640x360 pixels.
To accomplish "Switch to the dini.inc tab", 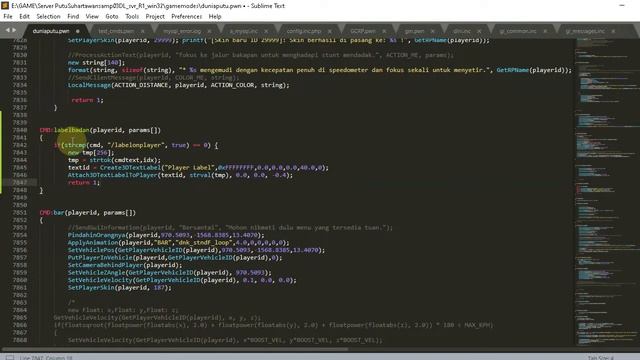I will (462, 31).
